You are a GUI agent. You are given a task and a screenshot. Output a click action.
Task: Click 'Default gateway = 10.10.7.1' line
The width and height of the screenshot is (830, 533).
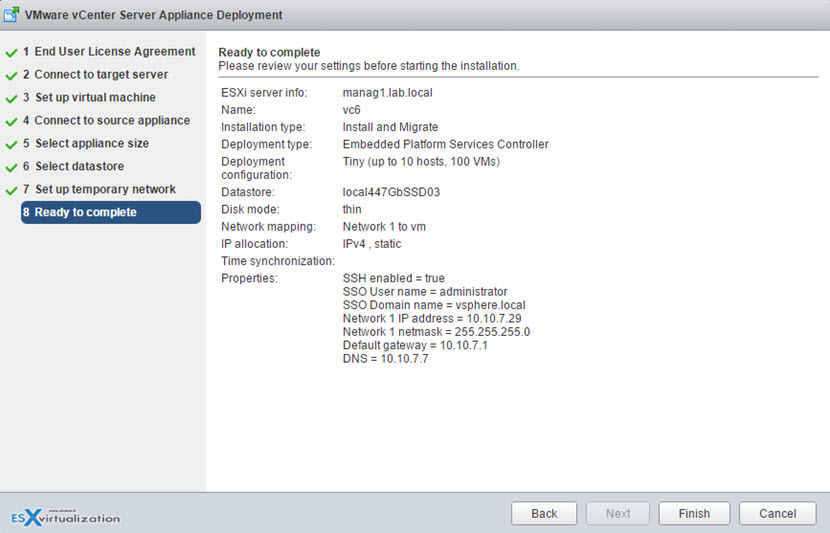(415, 346)
